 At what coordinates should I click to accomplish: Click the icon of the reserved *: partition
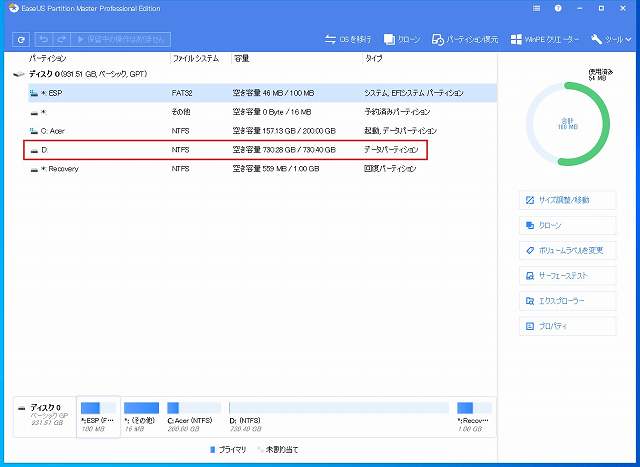tap(34, 112)
